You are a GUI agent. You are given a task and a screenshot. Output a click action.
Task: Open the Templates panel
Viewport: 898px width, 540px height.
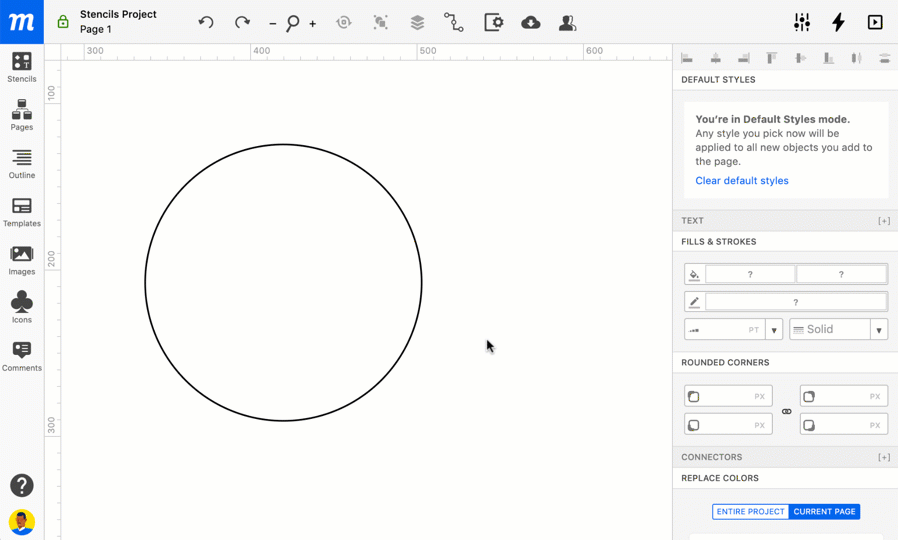pos(22,211)
